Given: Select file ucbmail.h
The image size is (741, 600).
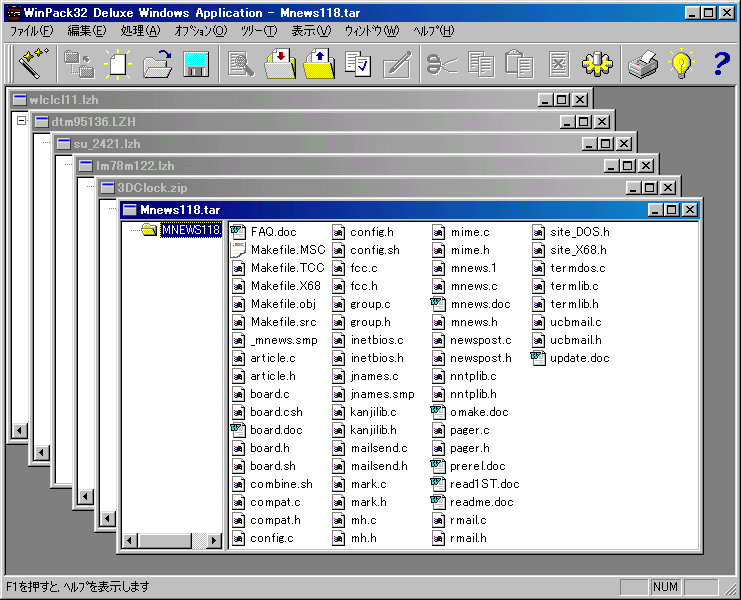Looking at the screenshot, I should pos(567,340).
